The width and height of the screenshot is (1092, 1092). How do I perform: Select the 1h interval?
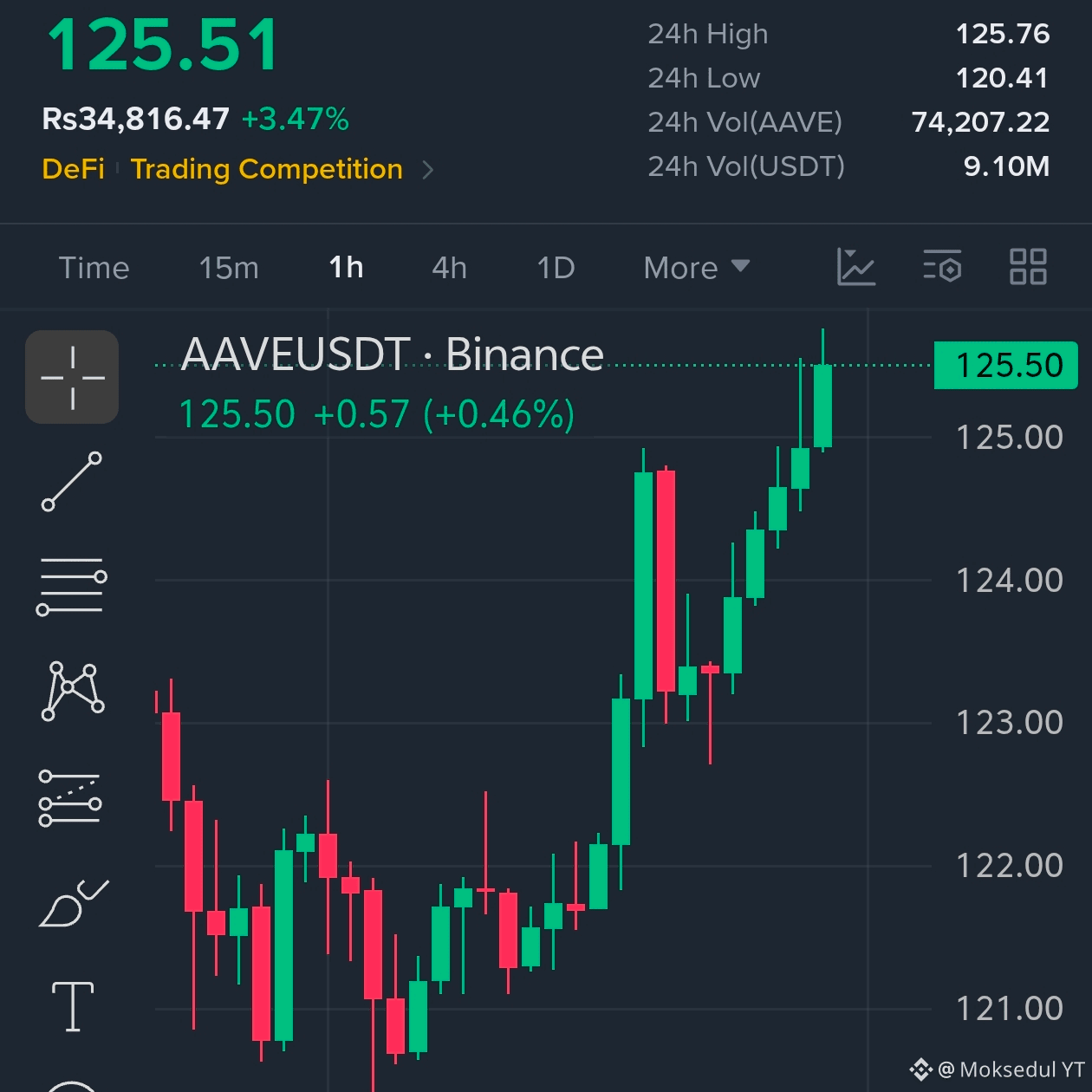tap(346, 268)
